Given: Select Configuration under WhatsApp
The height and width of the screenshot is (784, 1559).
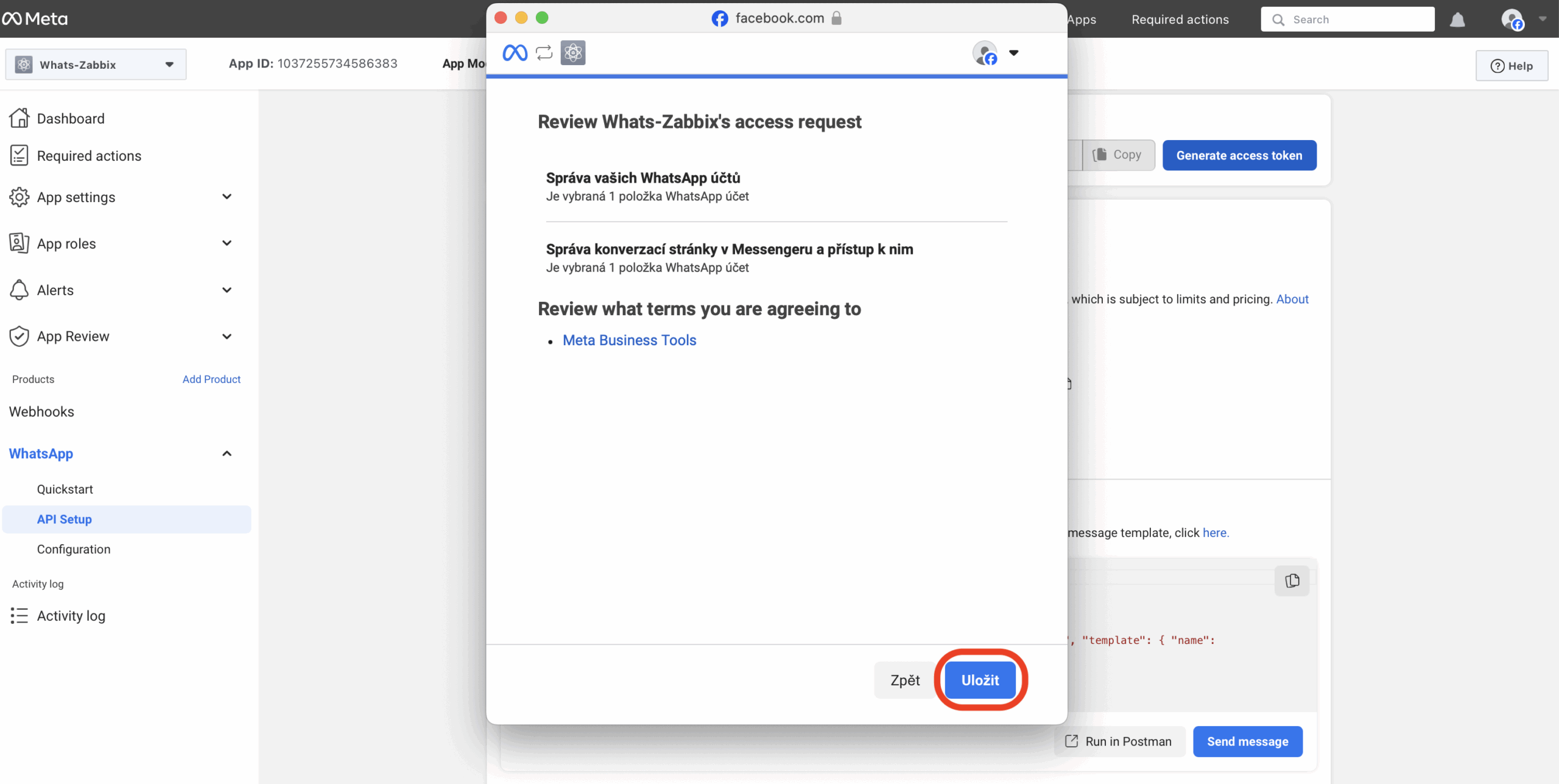Looking at the screenshot, I should pos(74,549).
